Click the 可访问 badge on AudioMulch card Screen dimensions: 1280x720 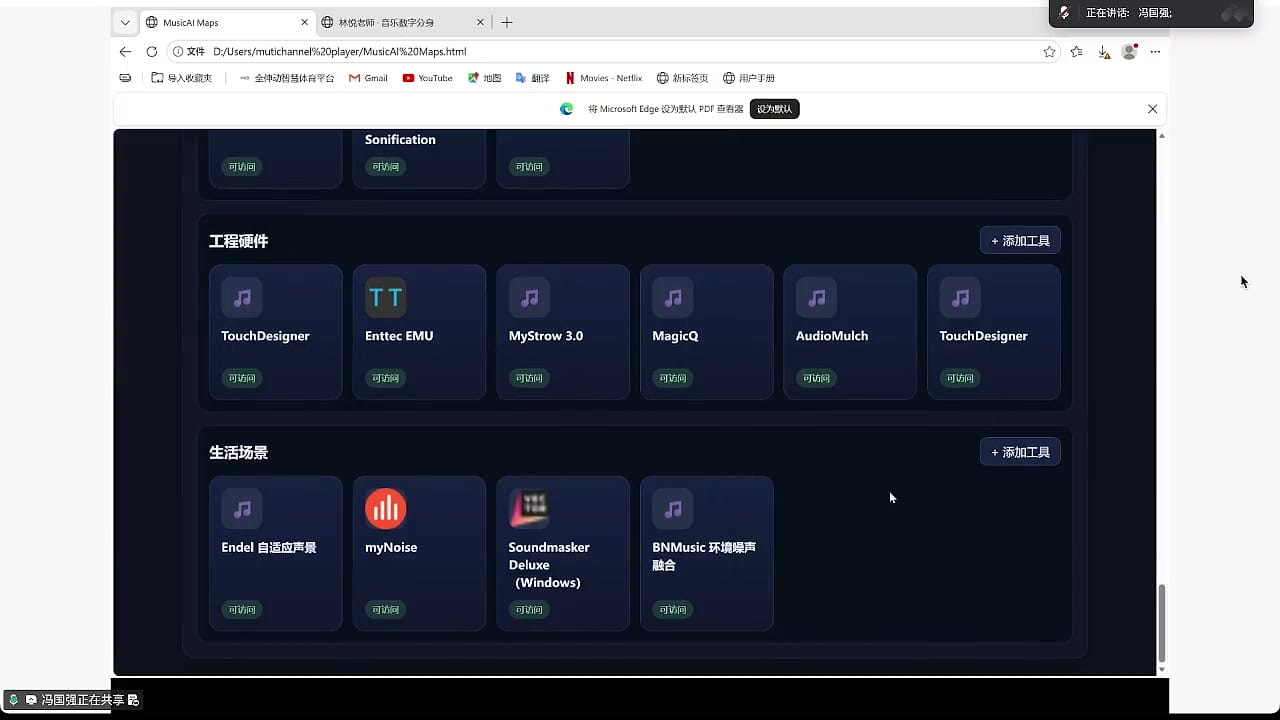(817, 378)
